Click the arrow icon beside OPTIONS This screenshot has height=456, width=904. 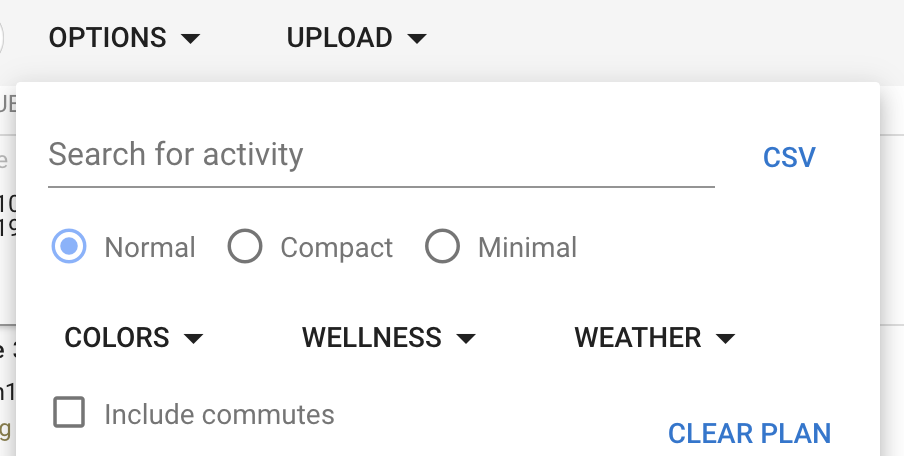tap(190, 39)
